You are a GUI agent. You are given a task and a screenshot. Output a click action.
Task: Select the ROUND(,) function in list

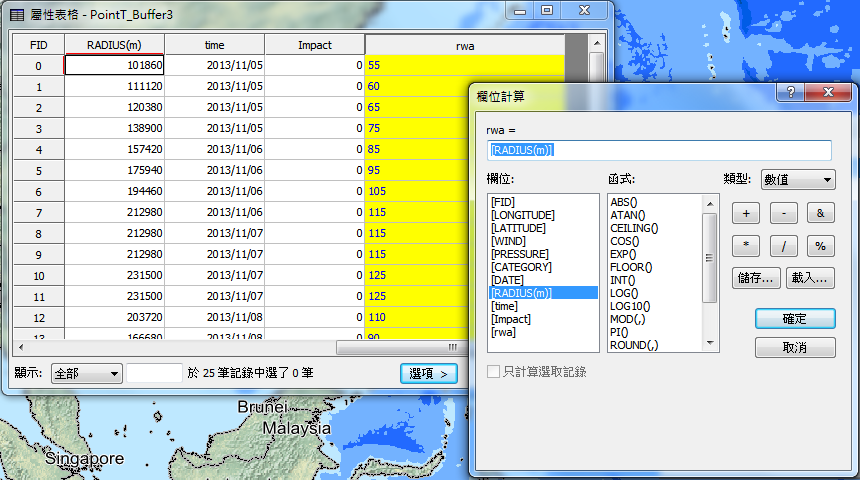click(634, 345)
